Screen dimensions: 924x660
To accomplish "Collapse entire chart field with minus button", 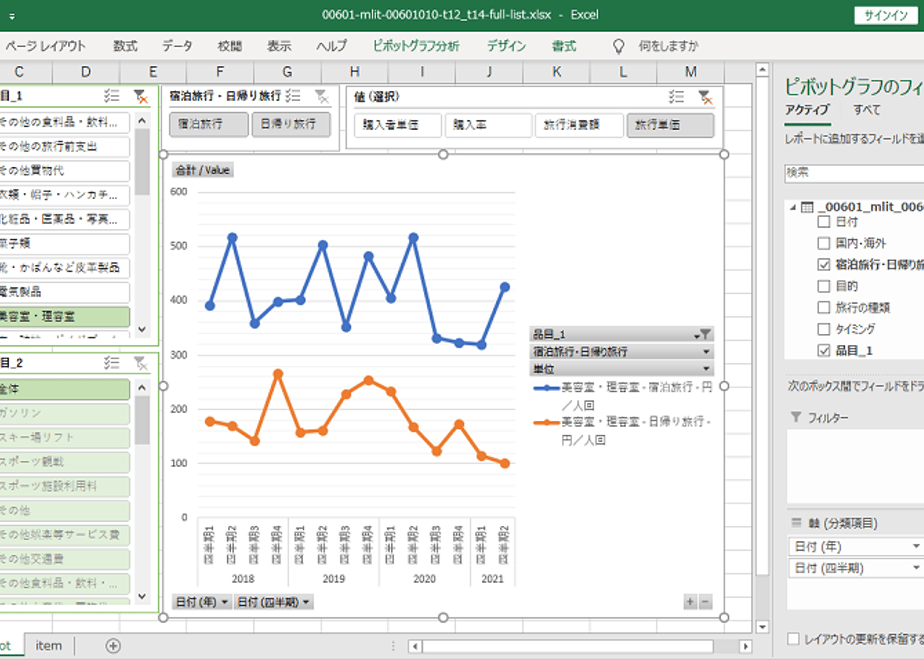I will [x=705, y=602].
